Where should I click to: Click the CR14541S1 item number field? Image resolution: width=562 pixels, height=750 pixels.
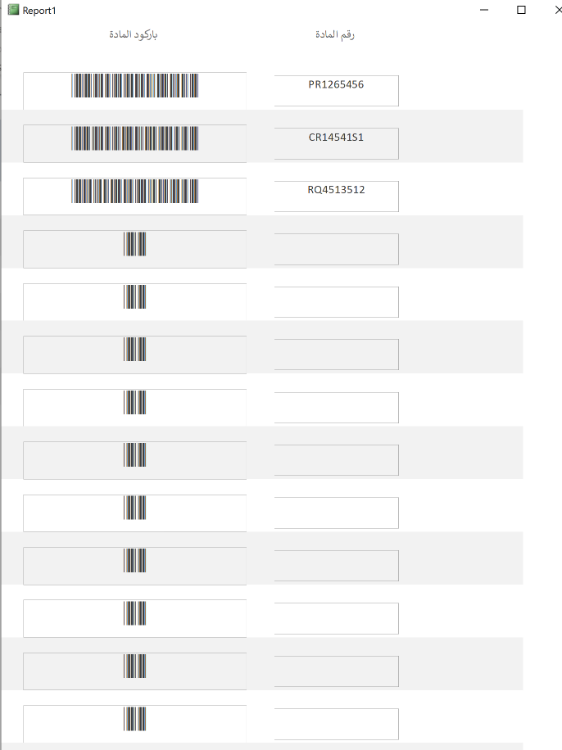336,143
